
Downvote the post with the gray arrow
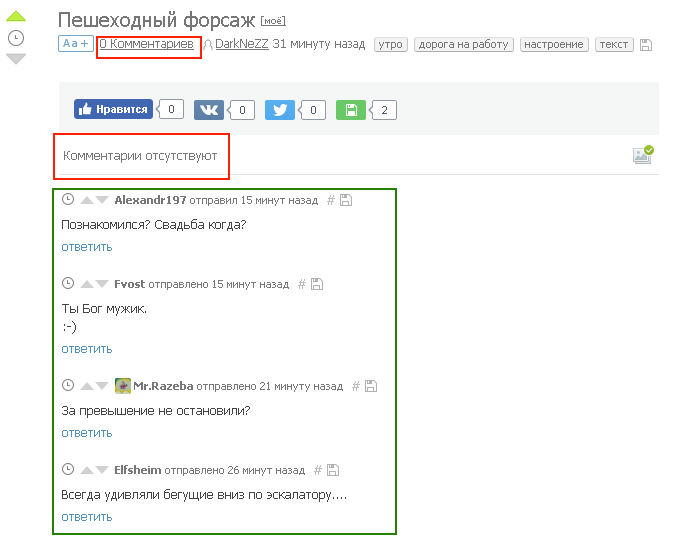[x=16, y=59]
